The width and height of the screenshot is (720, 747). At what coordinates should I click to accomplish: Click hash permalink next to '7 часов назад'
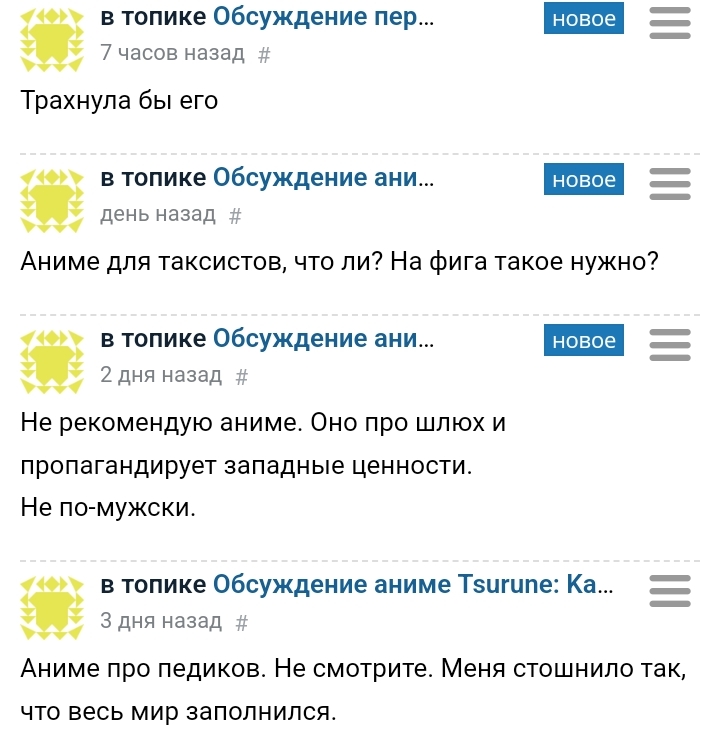[264, 55]
